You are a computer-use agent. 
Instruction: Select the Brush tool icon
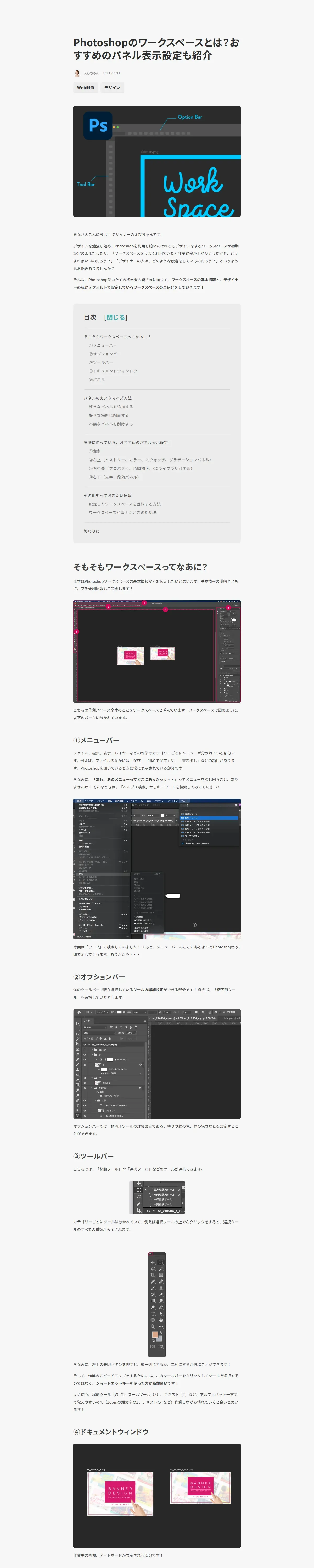point(153,1289)
